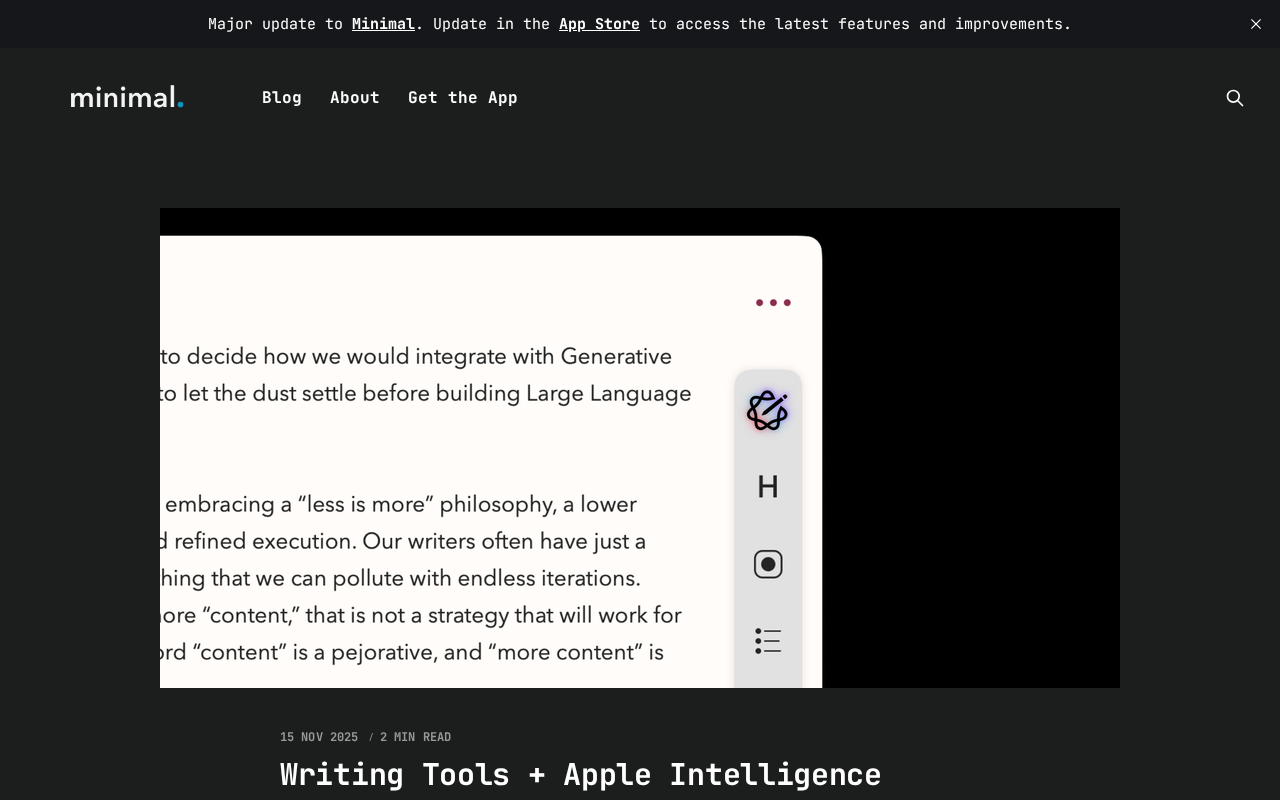Open the three-dot more options icon
Screen dimensions: 1280x800
[x=773, y=302]
